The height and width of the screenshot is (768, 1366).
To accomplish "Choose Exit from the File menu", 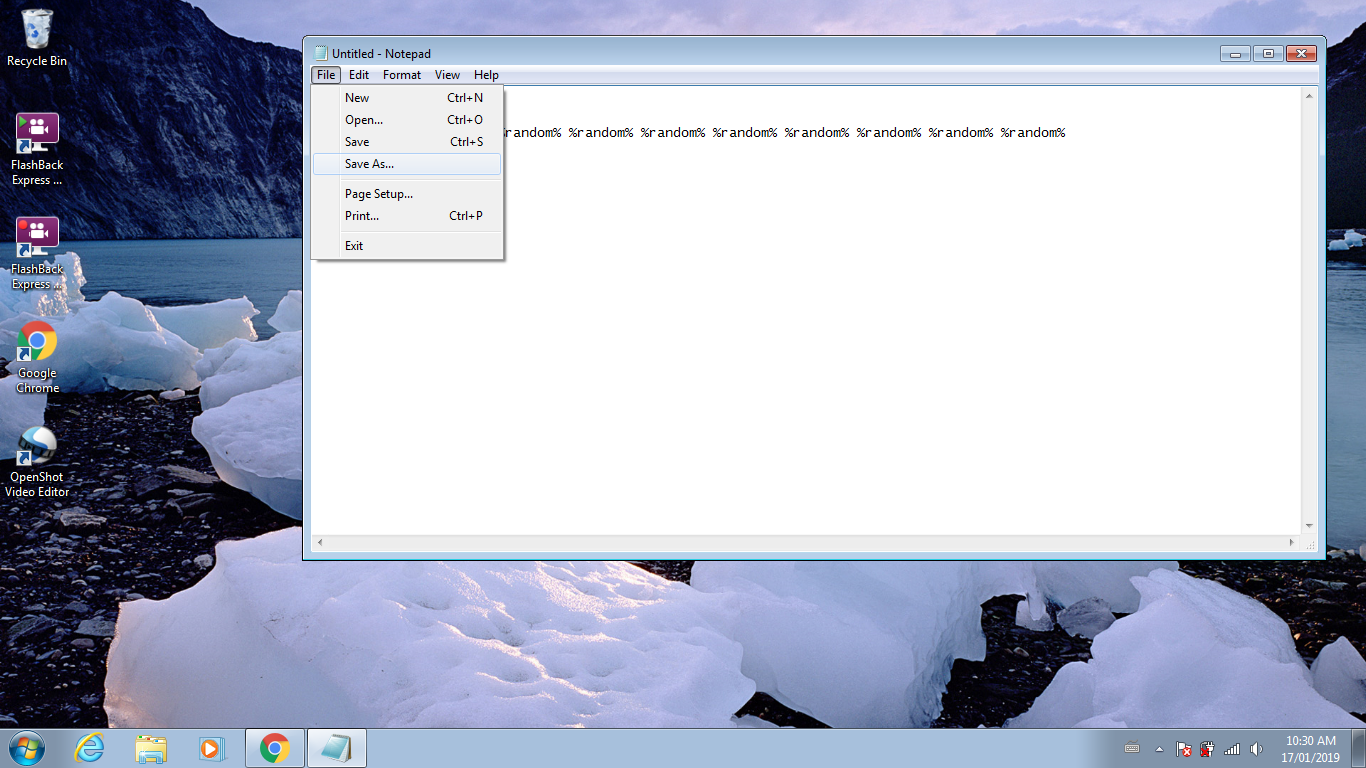I will click(407, 246).
